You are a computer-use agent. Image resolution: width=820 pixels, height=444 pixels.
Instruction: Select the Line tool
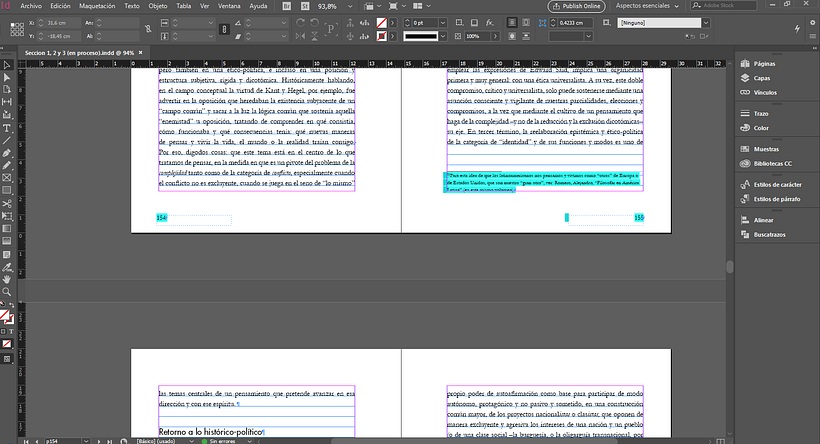coord(7,141)
